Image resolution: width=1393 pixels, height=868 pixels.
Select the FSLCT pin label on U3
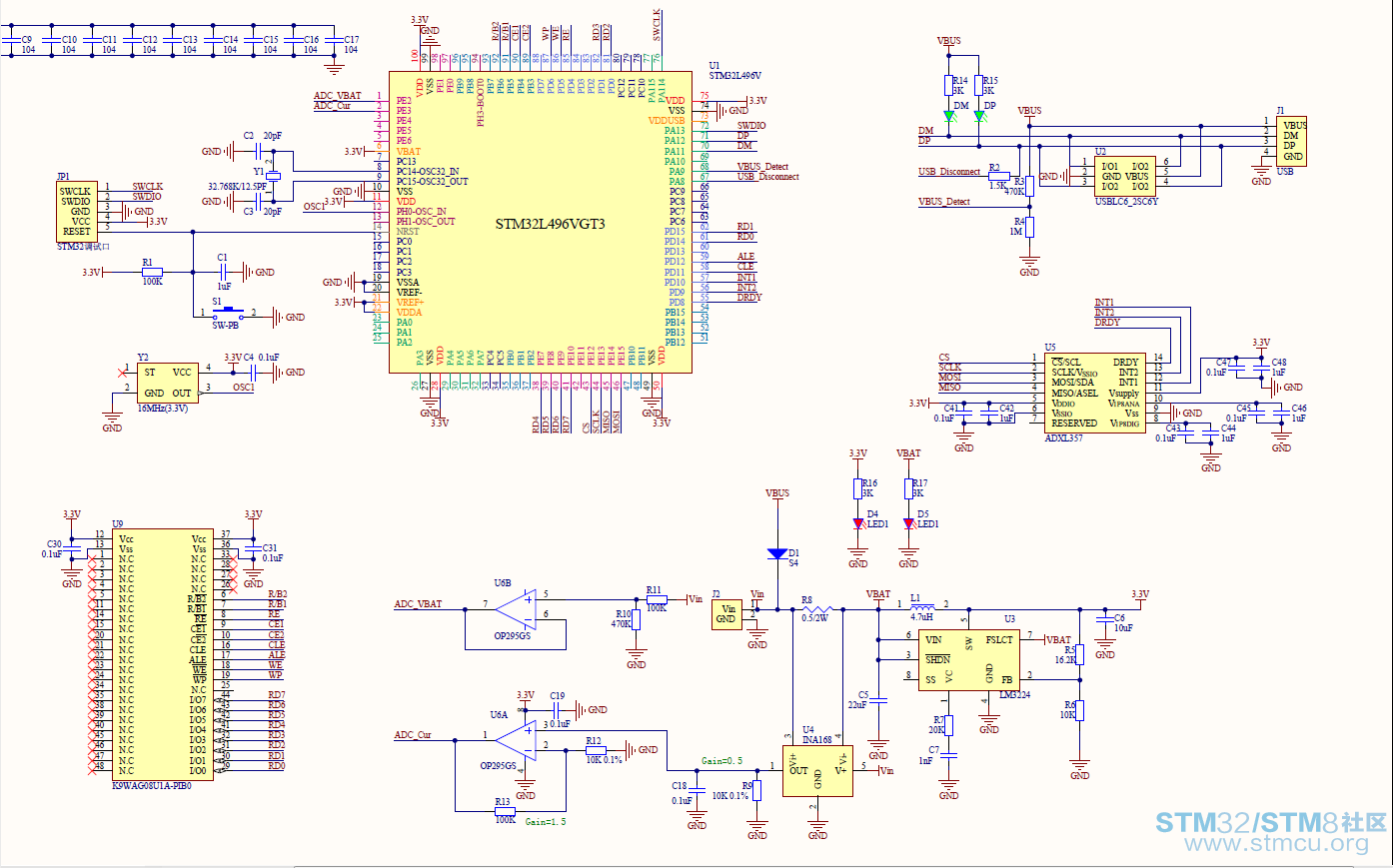[999, 640]
